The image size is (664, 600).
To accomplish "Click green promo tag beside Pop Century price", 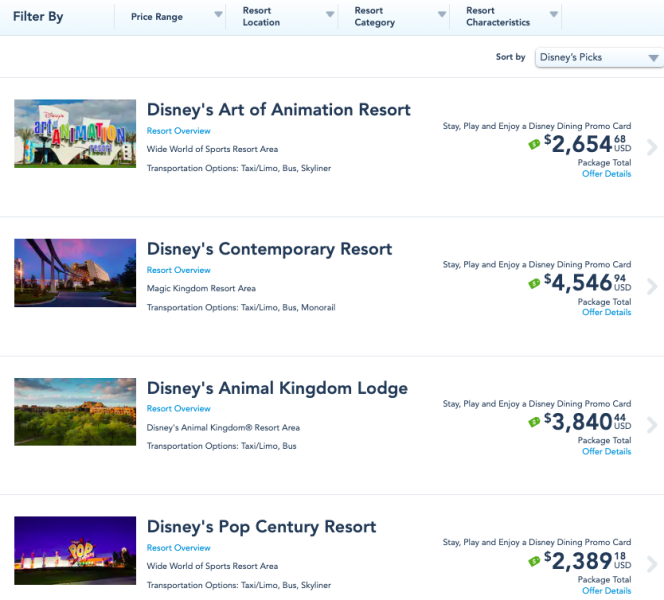I will (534, 561).
